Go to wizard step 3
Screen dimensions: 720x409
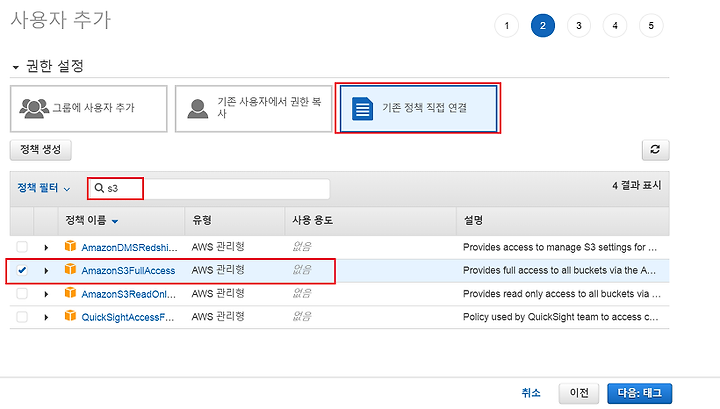pyautogui.click(x=579, y=25)
